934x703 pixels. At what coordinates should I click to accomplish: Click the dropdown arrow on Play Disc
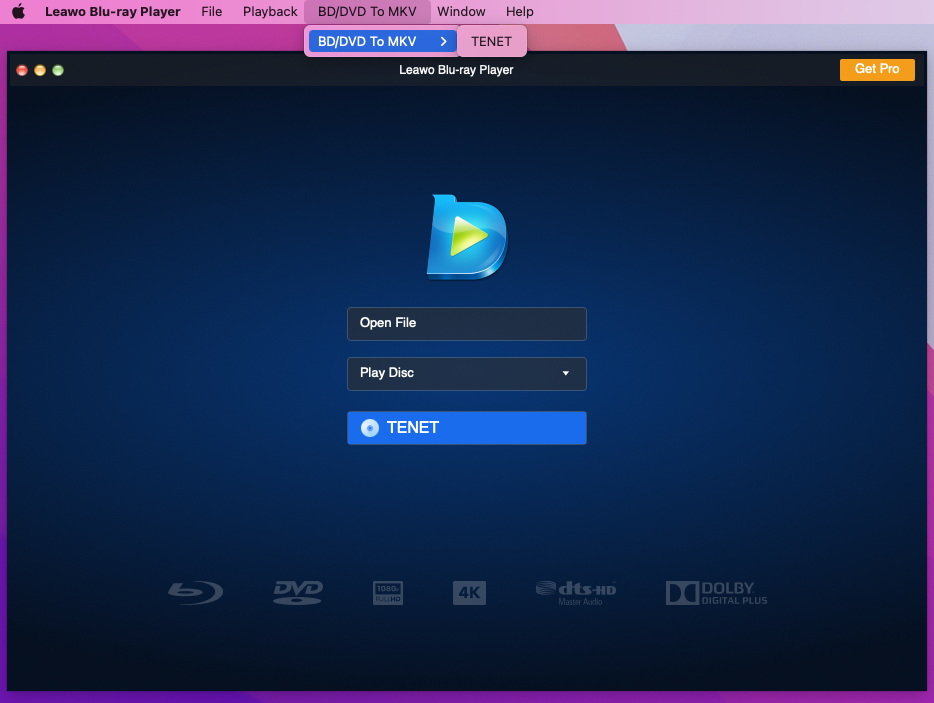tap(565, 373)
